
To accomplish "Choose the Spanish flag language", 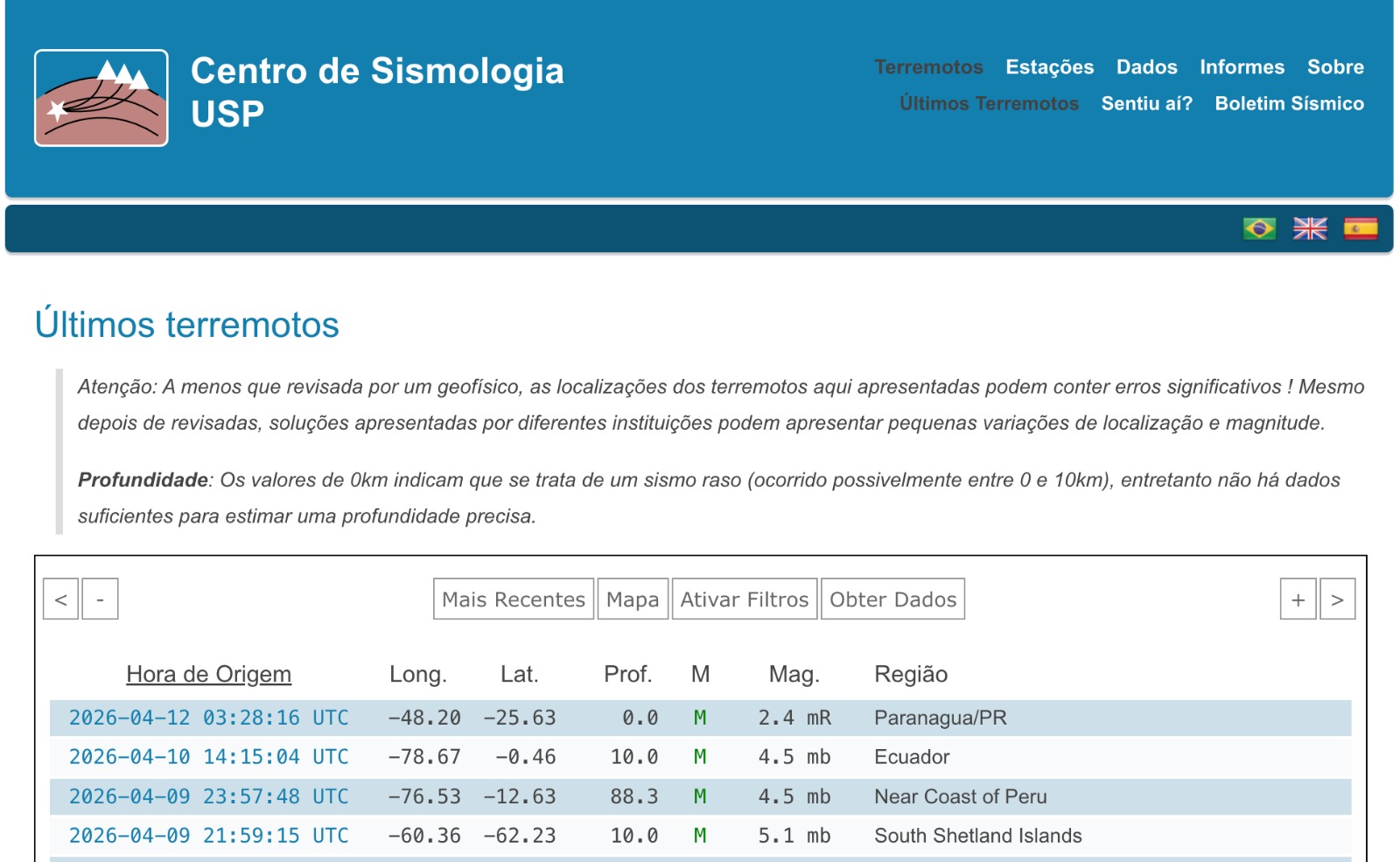I will (1360, 228).
